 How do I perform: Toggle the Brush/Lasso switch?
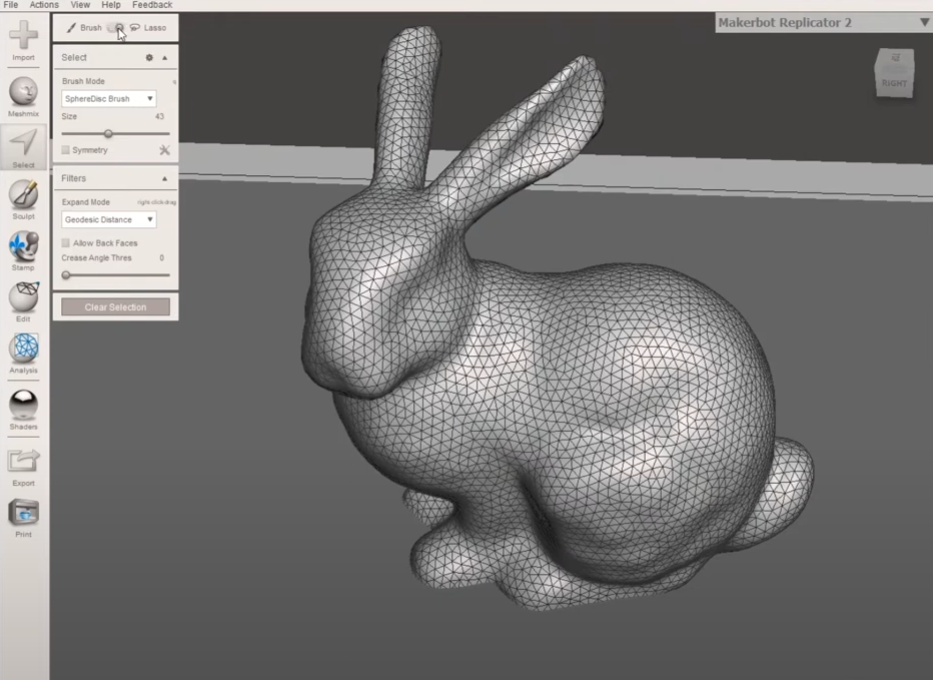pyautogui.click(x=116, y=27)
